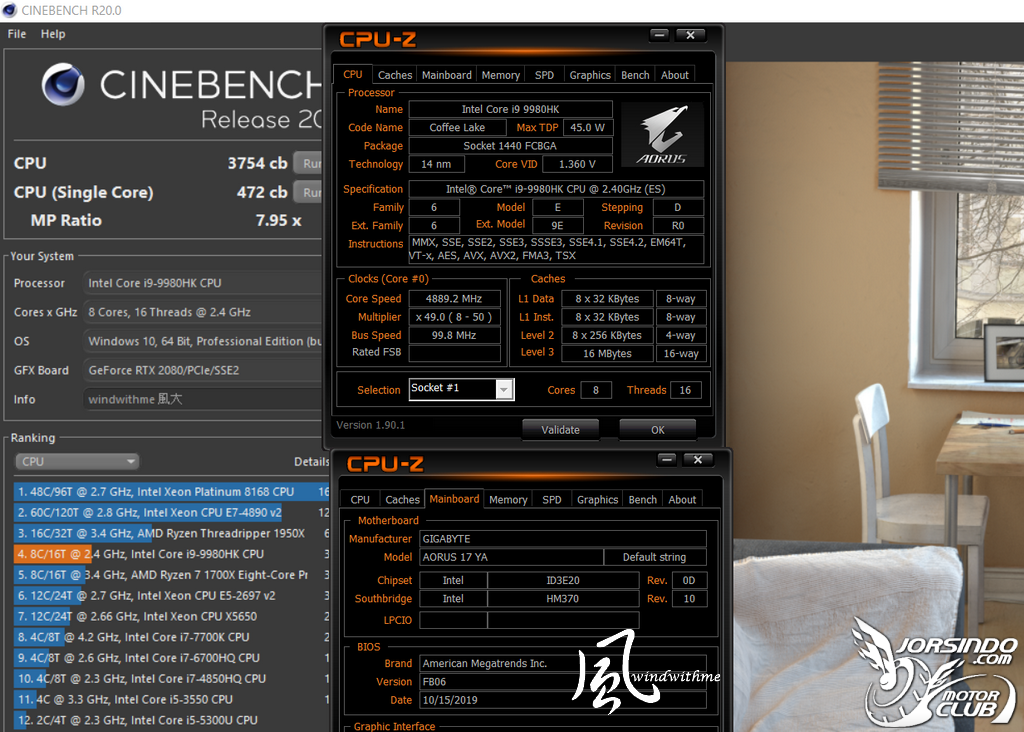The image size is (1024, 732).
Task: Switch to Memory tab in lower CPU-Z
Action: [x=508, y=500]
